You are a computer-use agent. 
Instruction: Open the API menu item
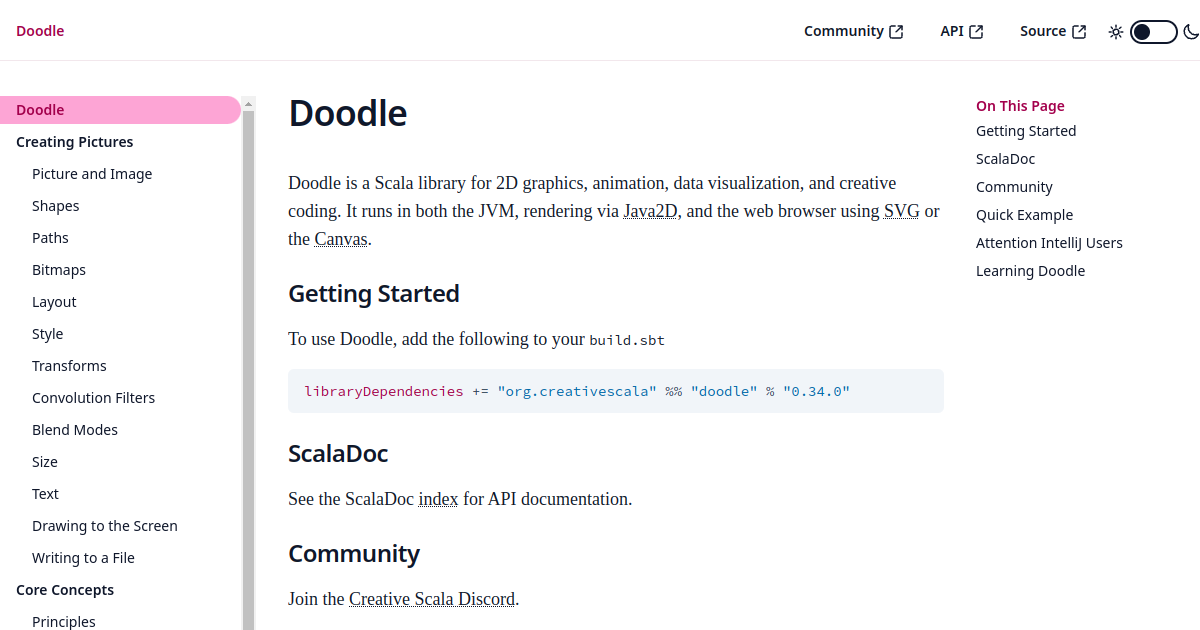[x=962, y=31]
